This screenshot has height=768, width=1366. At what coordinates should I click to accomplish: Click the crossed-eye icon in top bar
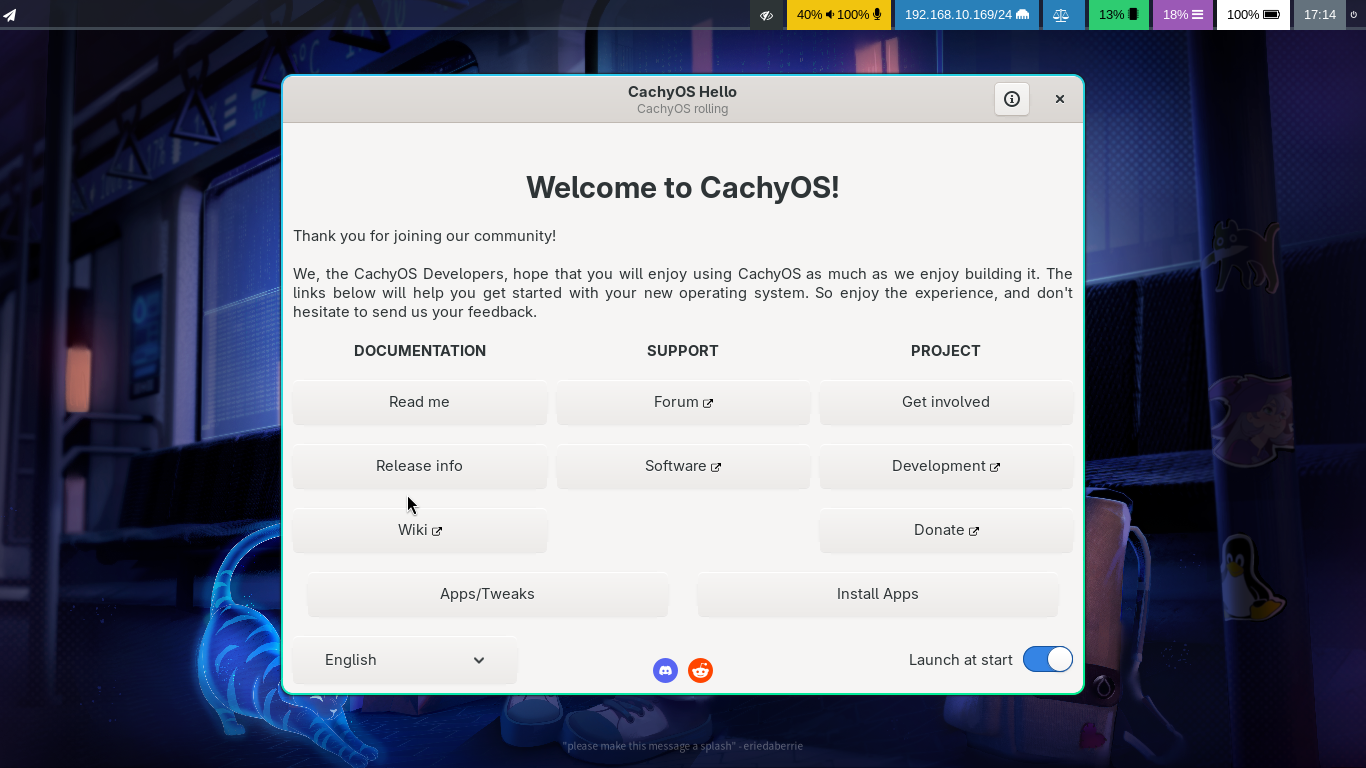click(767, 15)
